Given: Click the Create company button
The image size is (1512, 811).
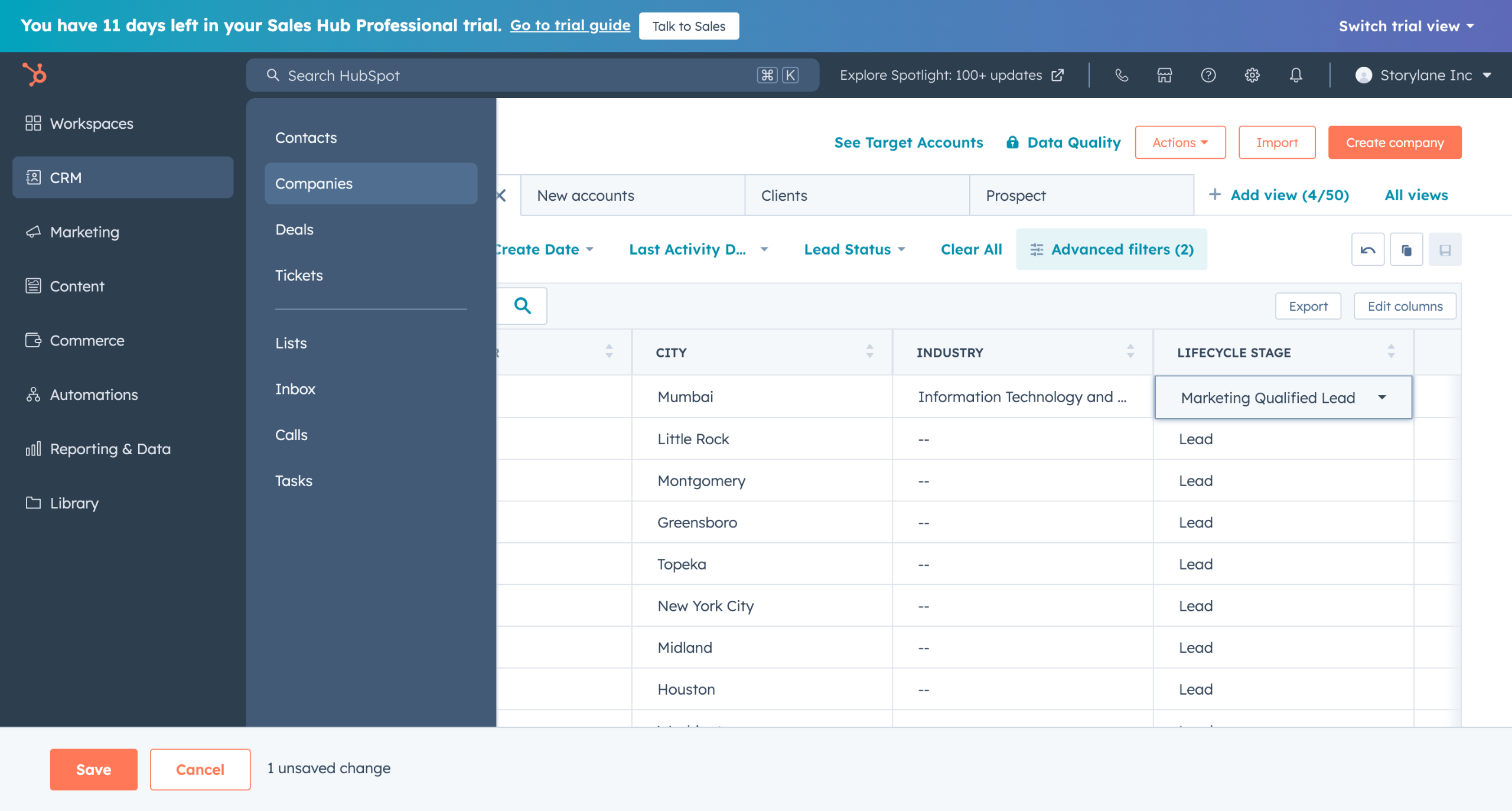Looking at the screenshot, I should [x=1394, y=142].
